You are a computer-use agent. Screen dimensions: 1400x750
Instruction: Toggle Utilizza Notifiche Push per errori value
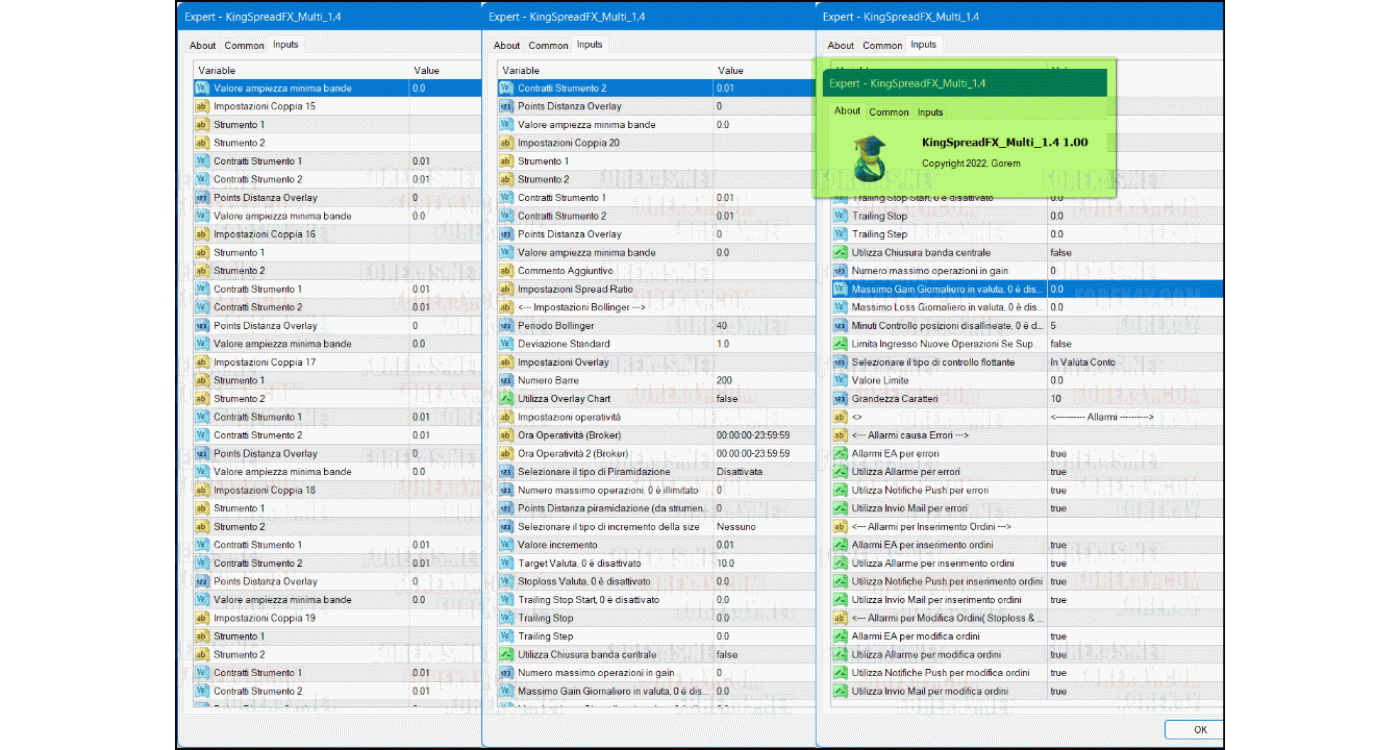pos(1058,490)
